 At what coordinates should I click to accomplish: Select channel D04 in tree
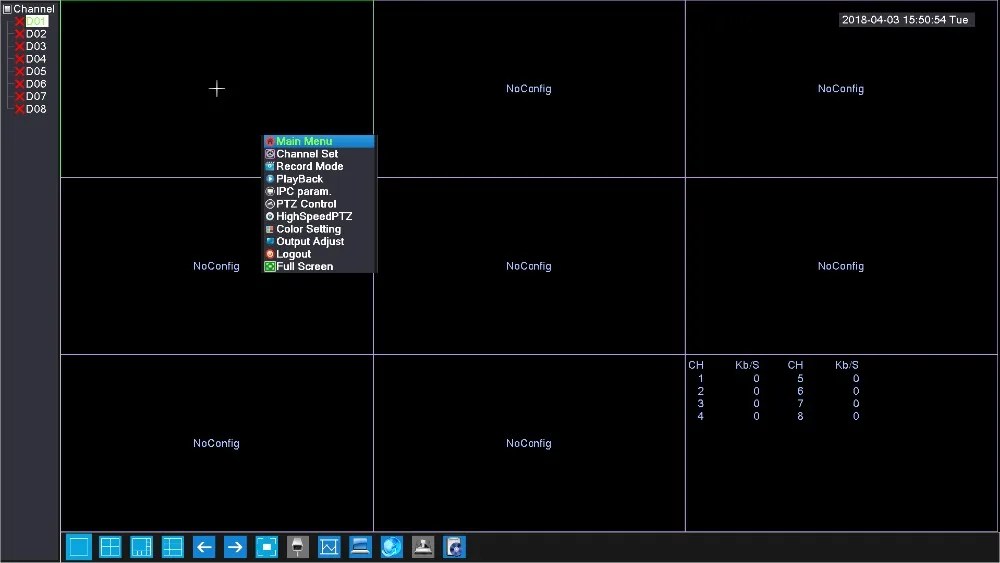point(36,59)
